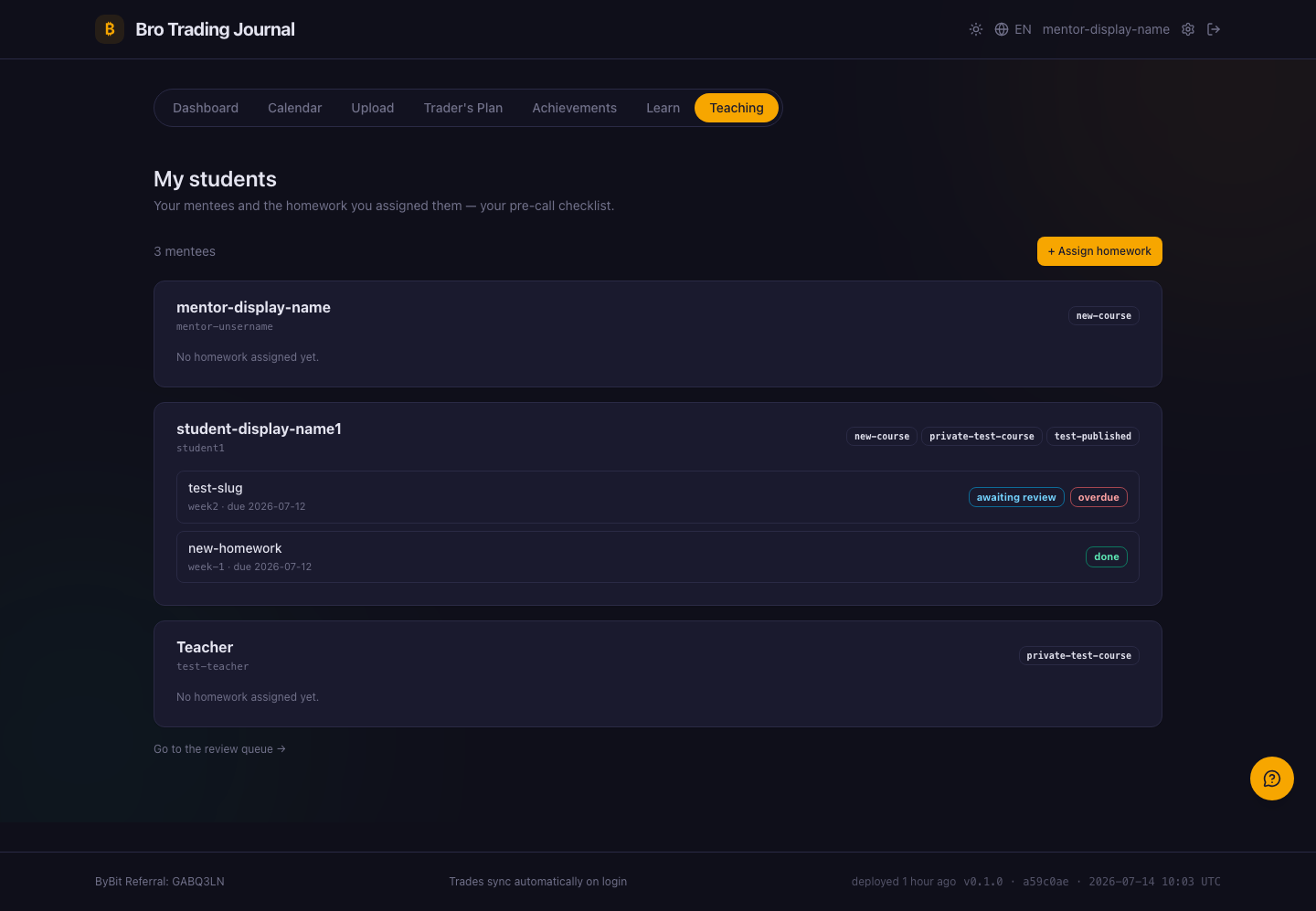Image resolution: width=1316 pixels, height=911 pixels.
Task: Click the mentor-unsername username text
Action: click(225, 327)
